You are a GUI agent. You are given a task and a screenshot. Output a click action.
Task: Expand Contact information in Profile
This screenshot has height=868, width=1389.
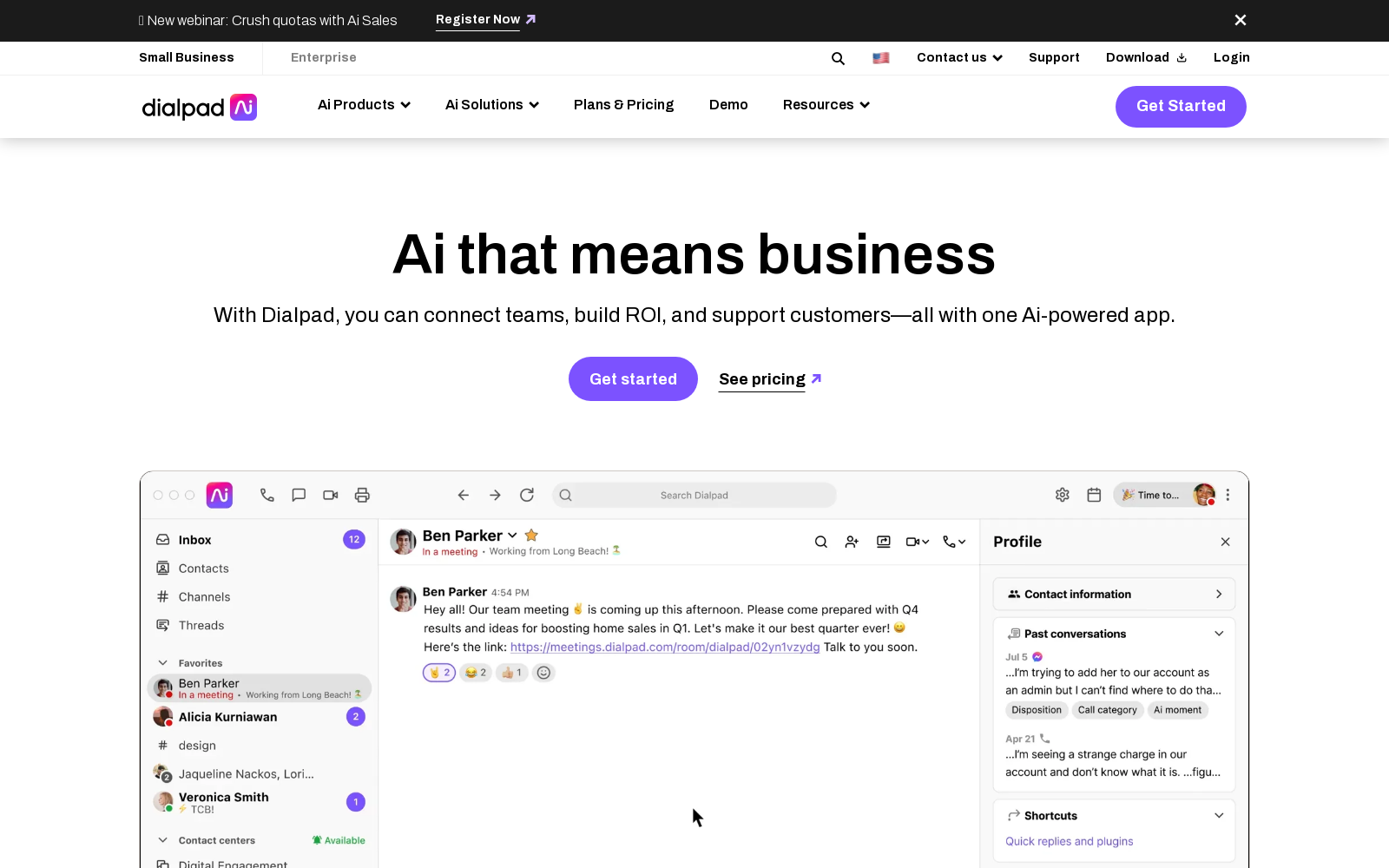point(1114,595)
